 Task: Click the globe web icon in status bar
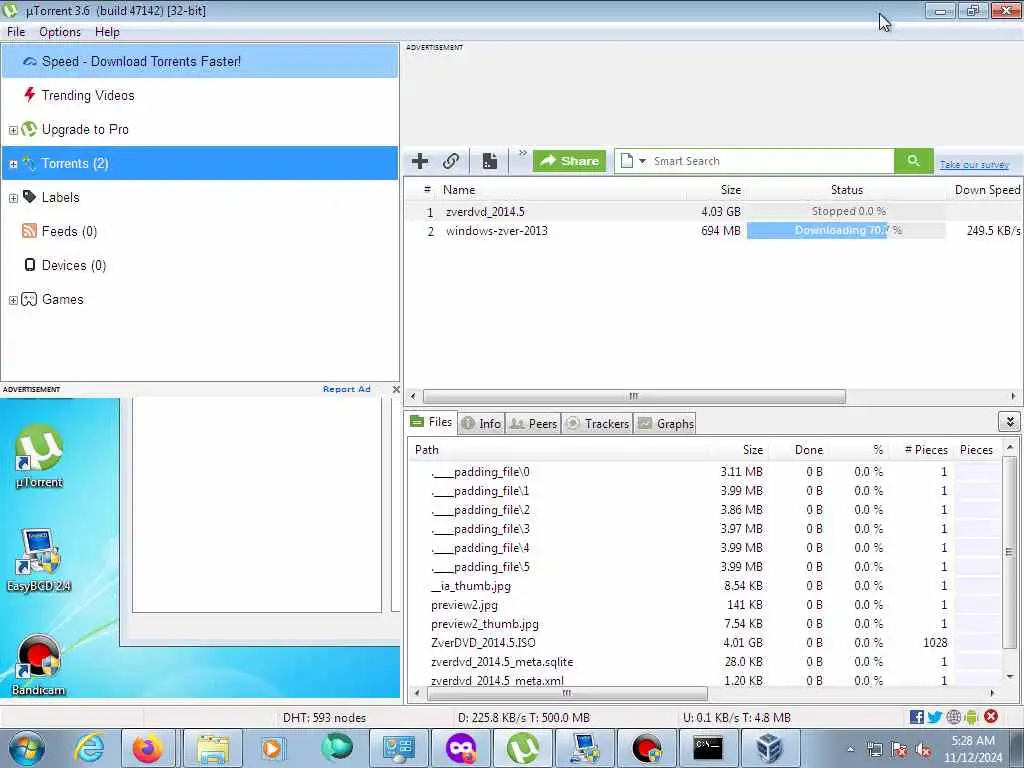(954, 717)
